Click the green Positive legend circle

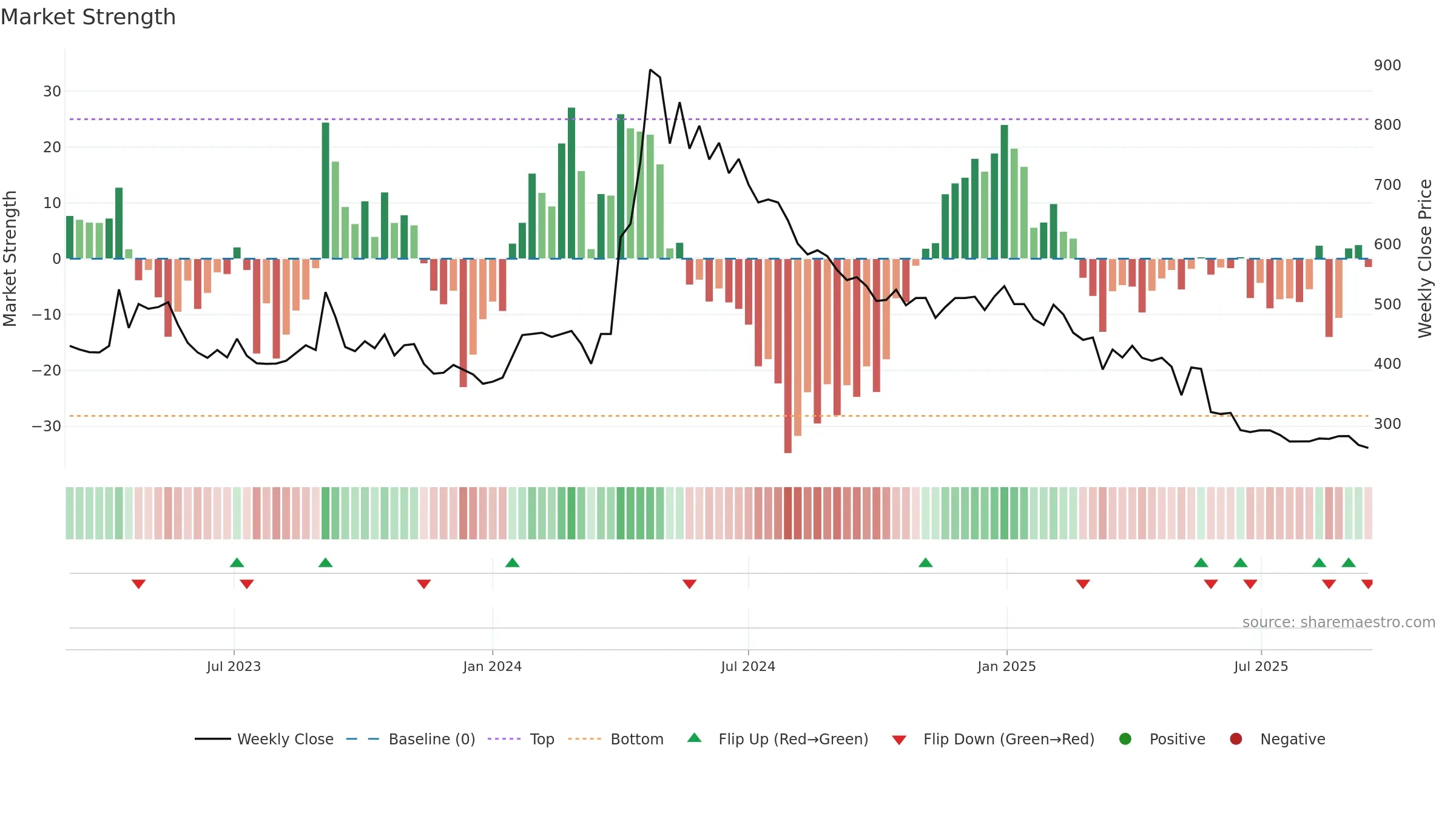1125,739
